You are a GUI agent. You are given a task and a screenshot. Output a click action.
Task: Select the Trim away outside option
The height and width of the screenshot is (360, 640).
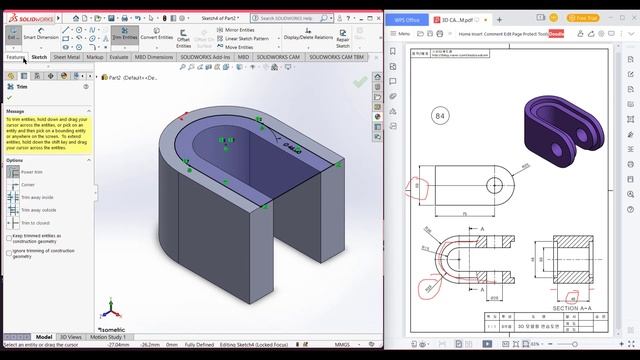click(x=31, y=210)
